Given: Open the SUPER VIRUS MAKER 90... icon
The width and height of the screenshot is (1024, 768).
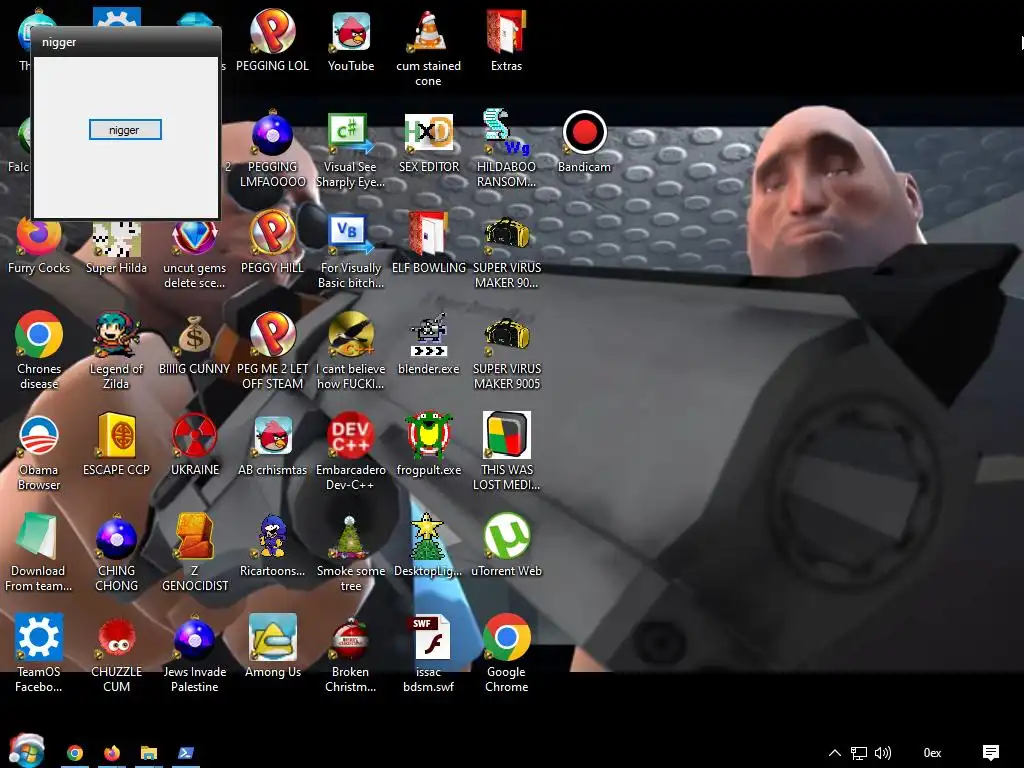Looking at the screenshot, I should pos(507,234).
